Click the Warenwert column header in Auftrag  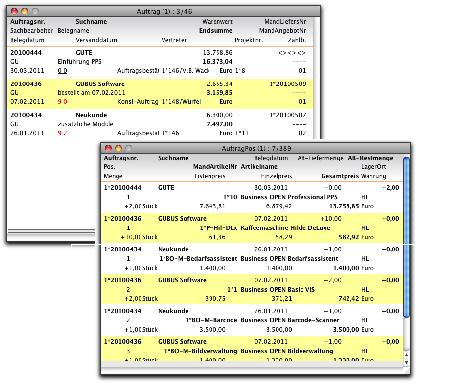tap(217, 22)
